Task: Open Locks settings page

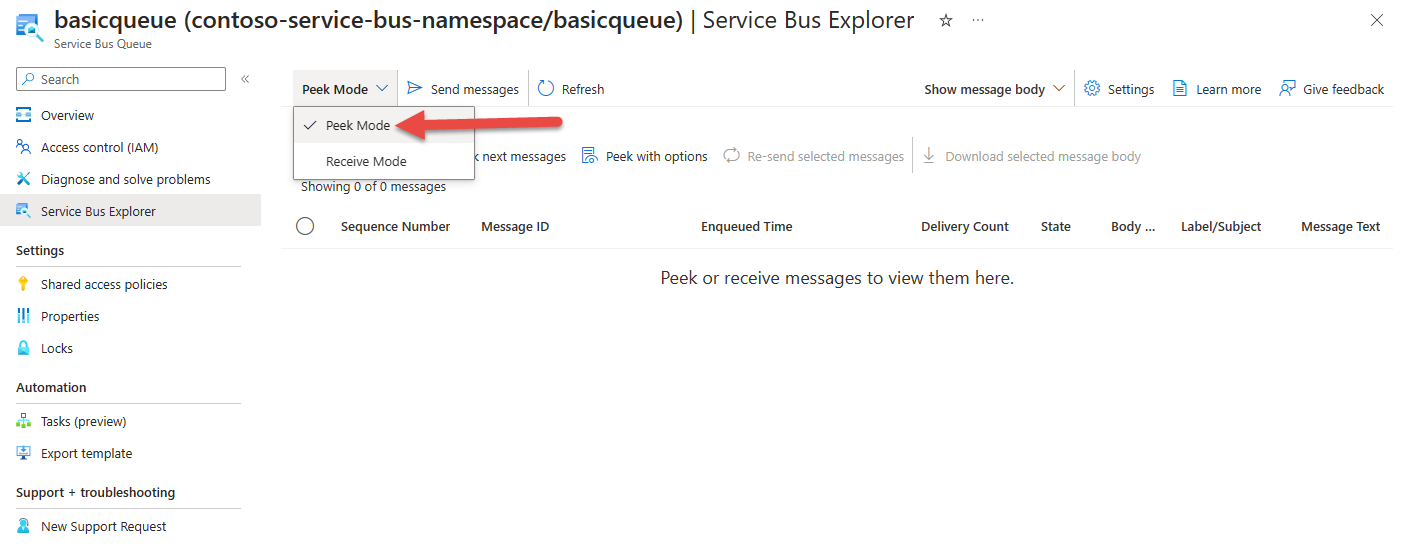Action: click(57, 348)
